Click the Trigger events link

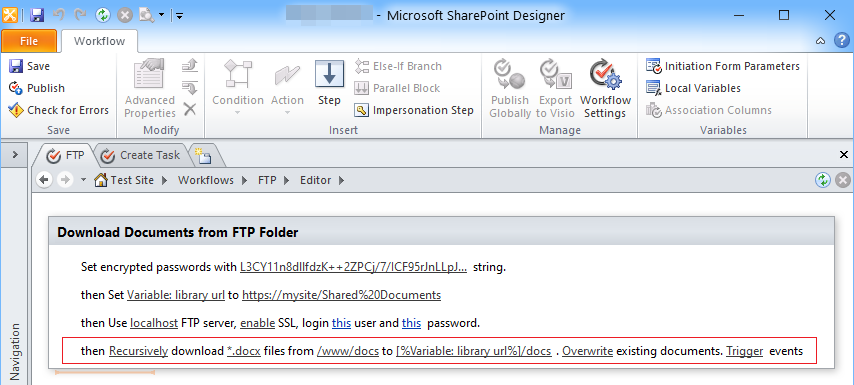click(745, 351)
